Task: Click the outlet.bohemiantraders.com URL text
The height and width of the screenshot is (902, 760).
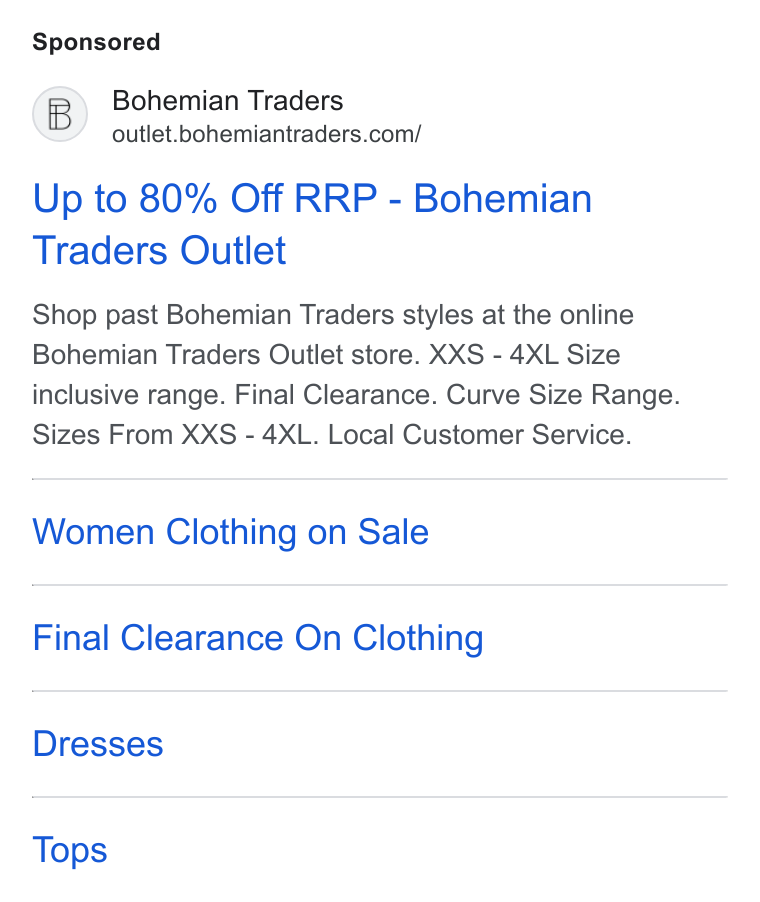Action: point(266,134)
